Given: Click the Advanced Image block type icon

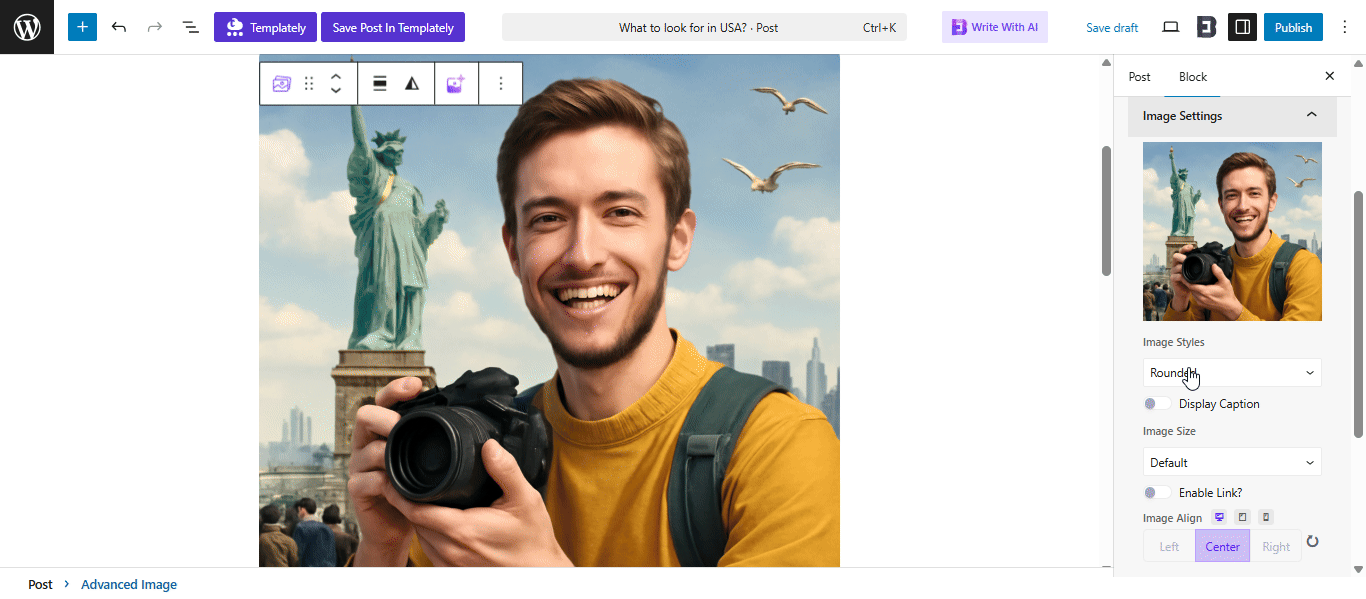Looking at the screenshot, I should [282, 84].
